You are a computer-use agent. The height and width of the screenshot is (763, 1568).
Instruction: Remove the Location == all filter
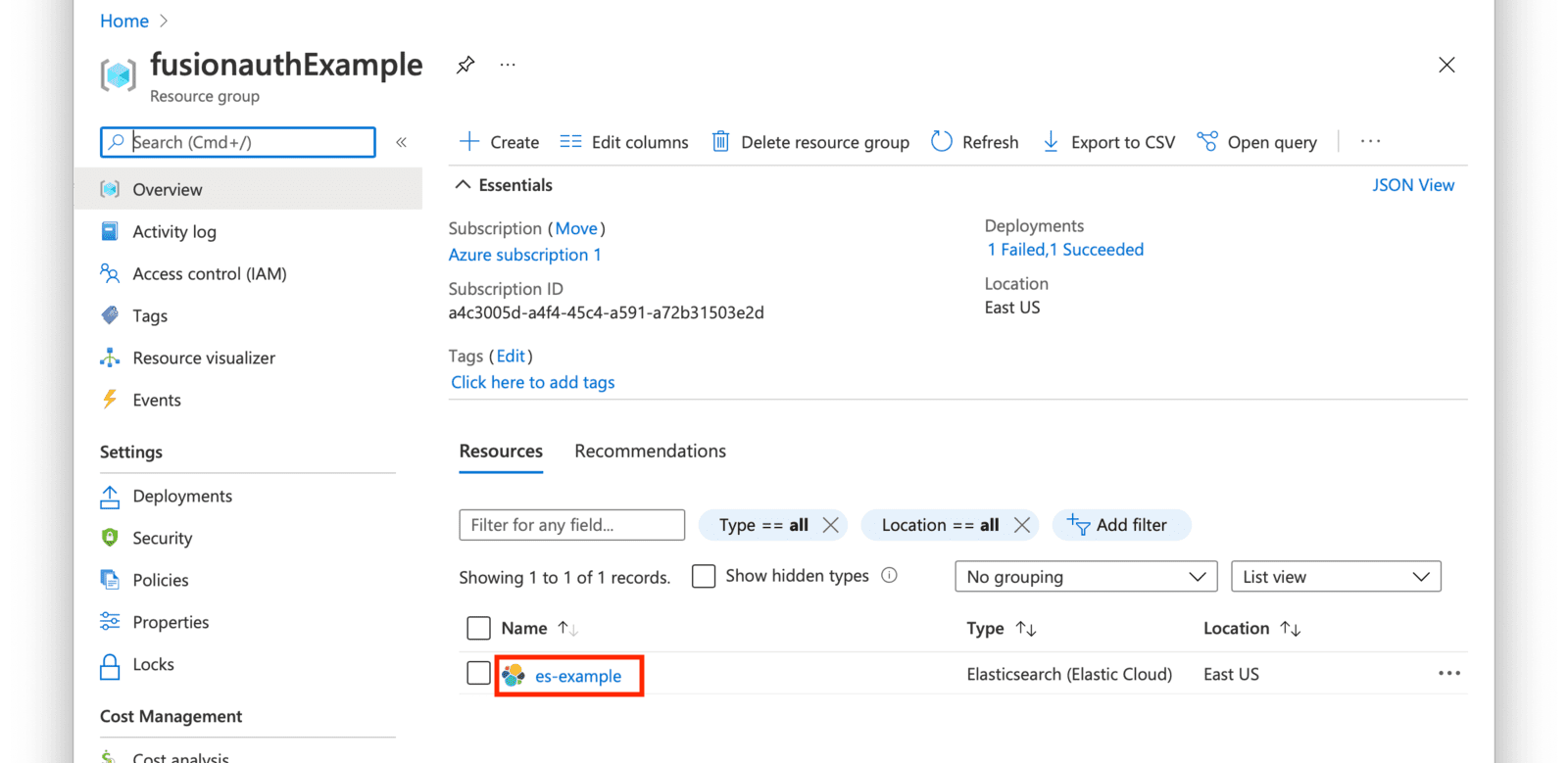tap(1022, 525)
